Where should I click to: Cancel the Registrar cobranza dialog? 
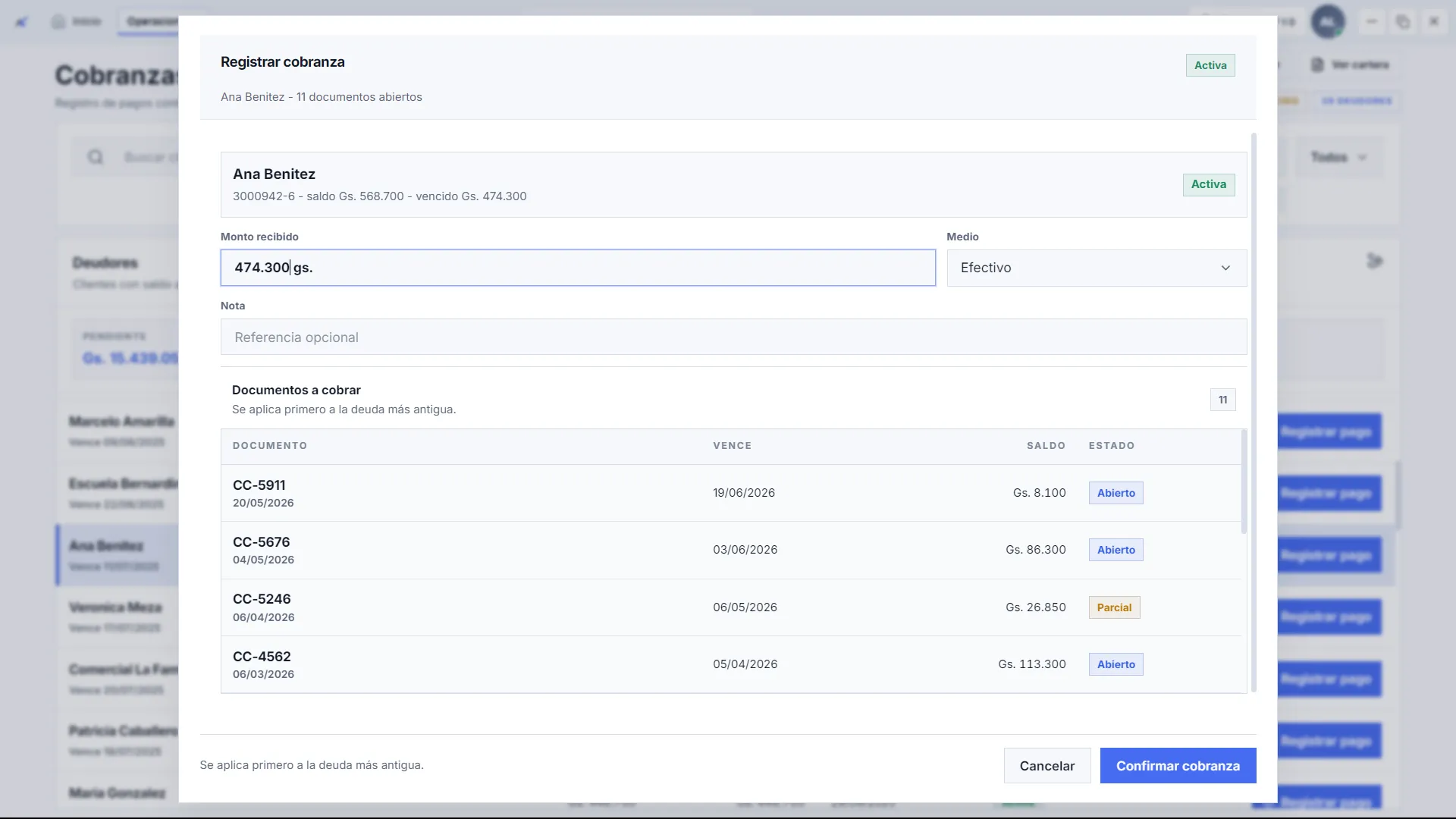tap(1046, 766)
